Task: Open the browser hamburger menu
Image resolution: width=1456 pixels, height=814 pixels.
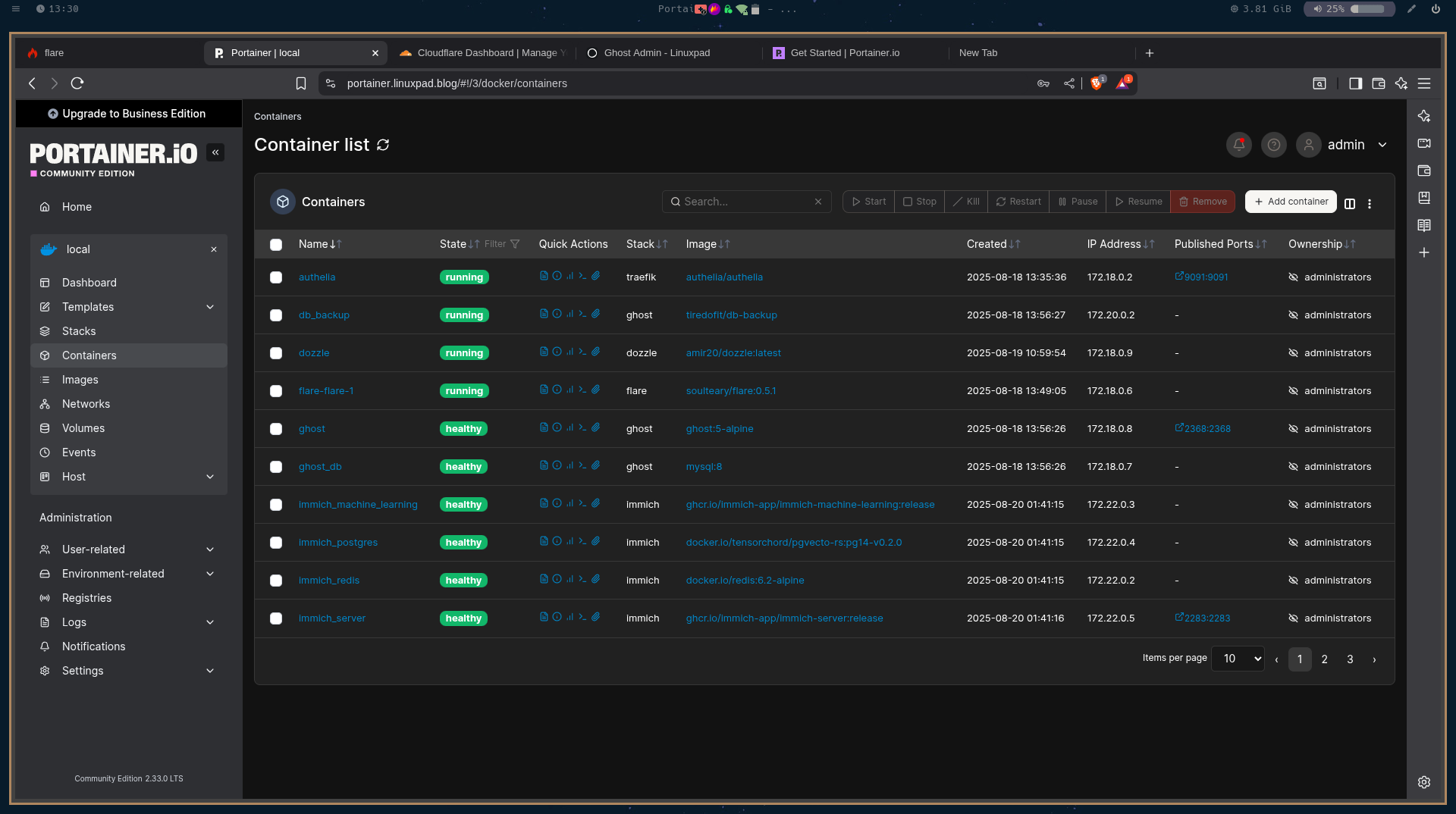Action: pos(1424,83)
